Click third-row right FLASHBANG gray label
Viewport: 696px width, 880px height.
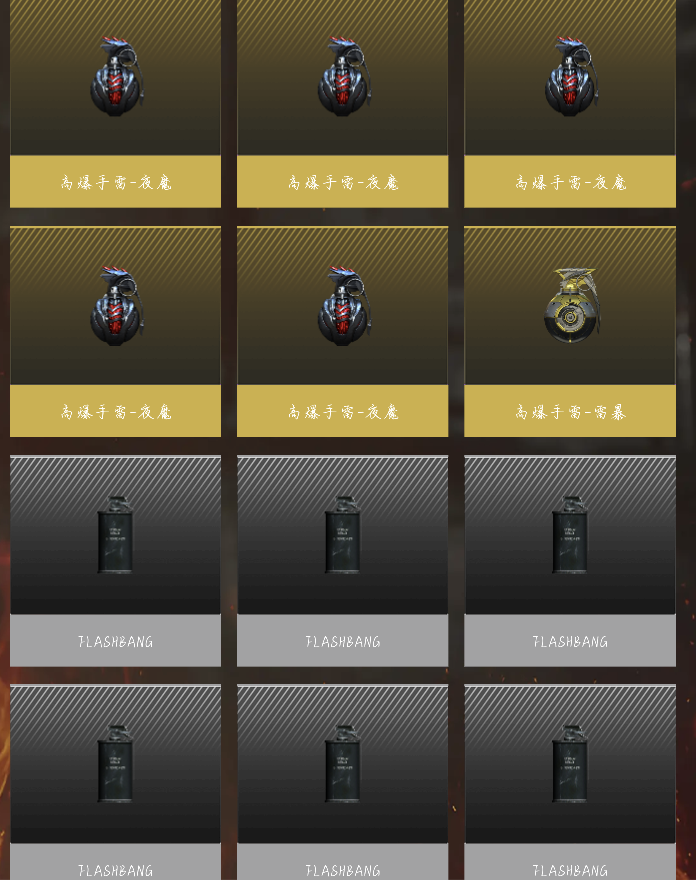coord(570,641)
